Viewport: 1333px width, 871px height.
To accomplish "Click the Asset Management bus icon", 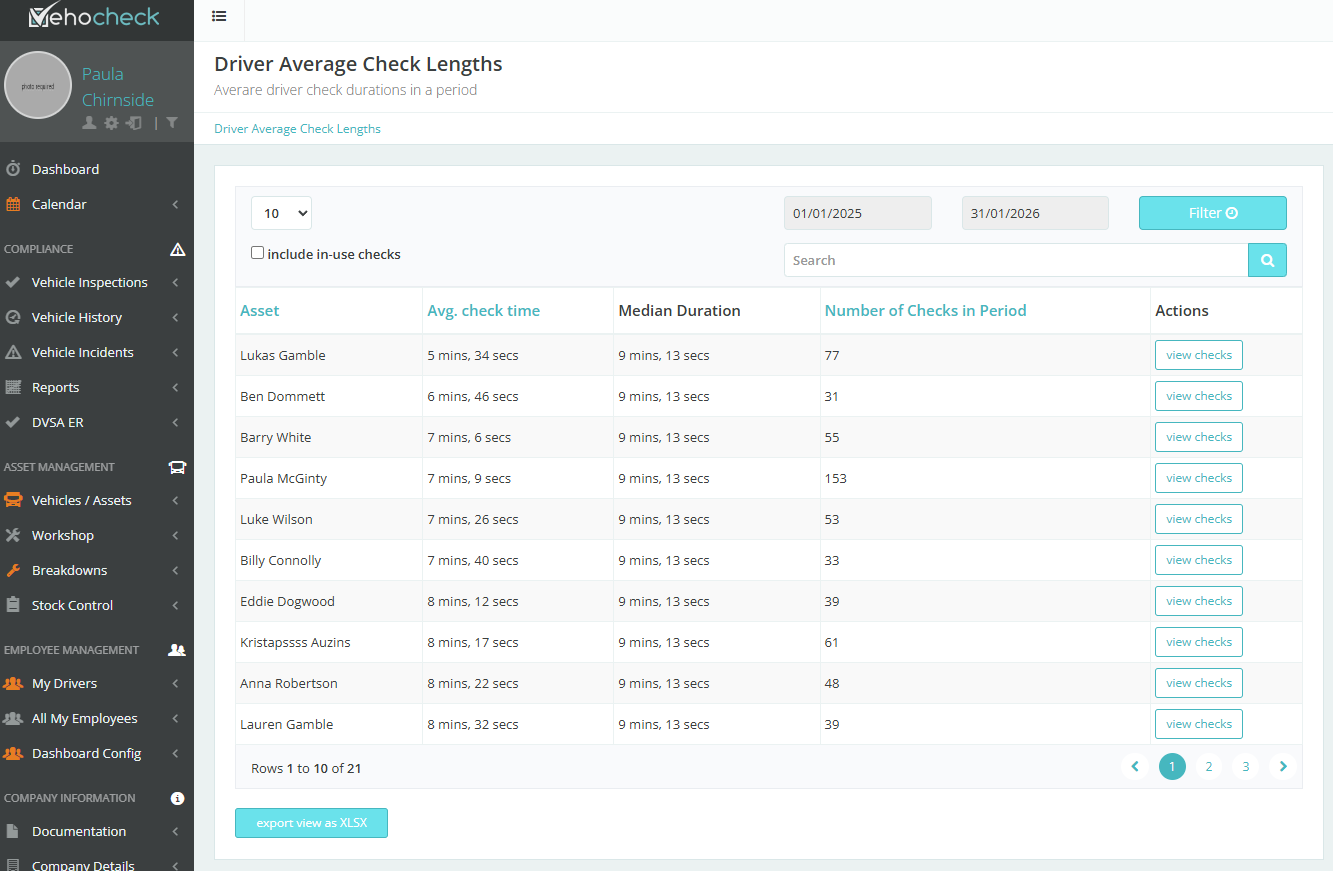I will (177, 467).
